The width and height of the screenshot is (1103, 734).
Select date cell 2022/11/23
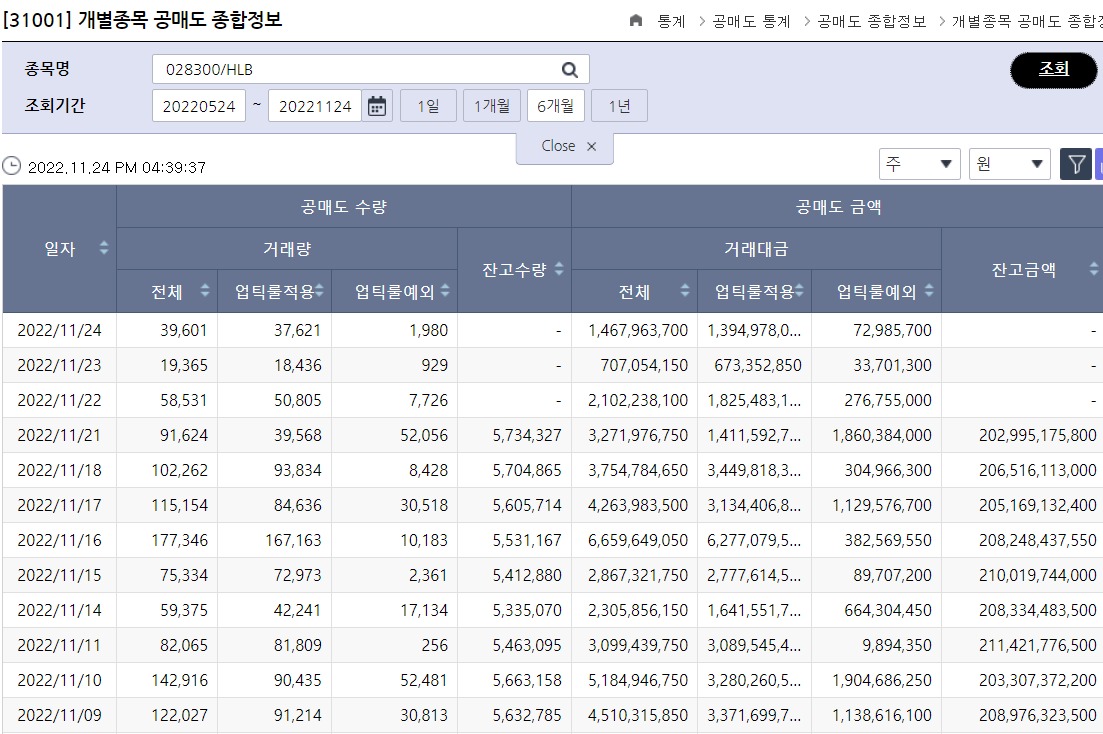(x=59, y=365)
